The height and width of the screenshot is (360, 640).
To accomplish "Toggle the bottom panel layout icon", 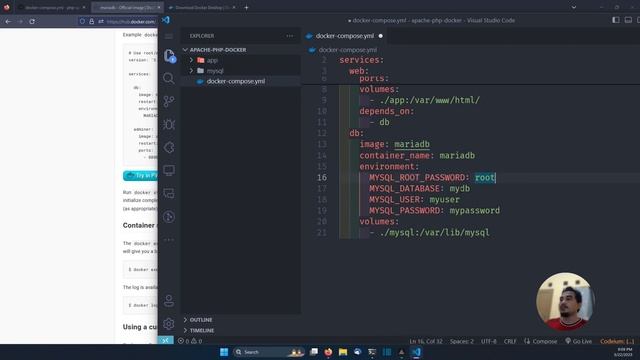I will coord(628,20).
